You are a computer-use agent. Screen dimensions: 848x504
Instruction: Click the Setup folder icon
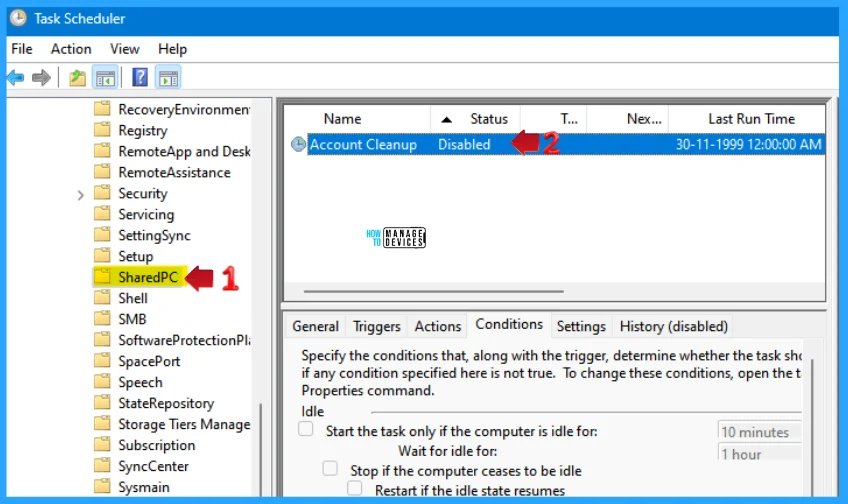click(x=102, y=256)
